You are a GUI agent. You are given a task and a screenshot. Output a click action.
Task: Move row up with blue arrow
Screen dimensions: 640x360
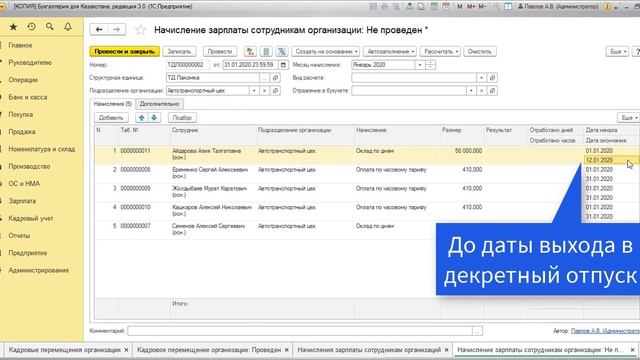(142, 118)
